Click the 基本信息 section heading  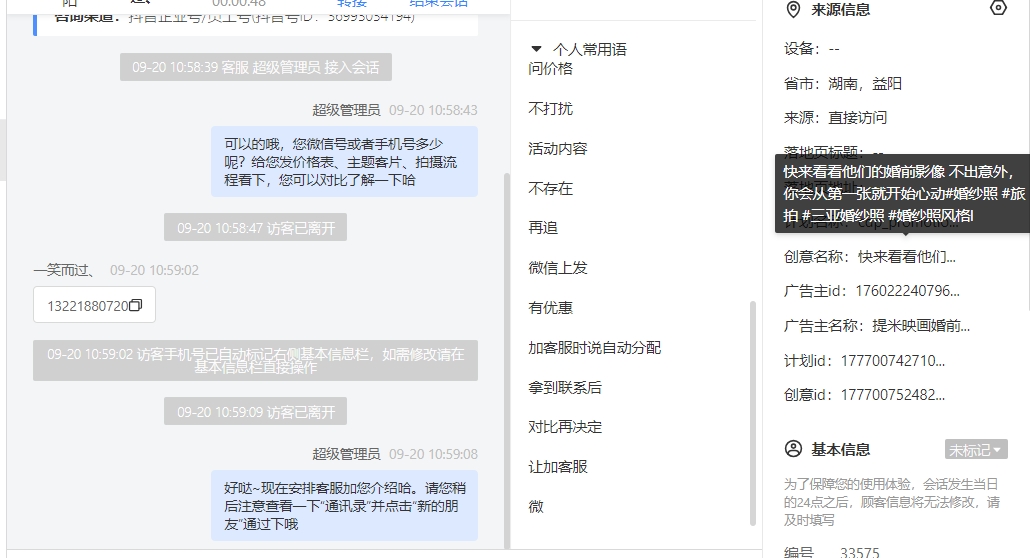(840, 450)
